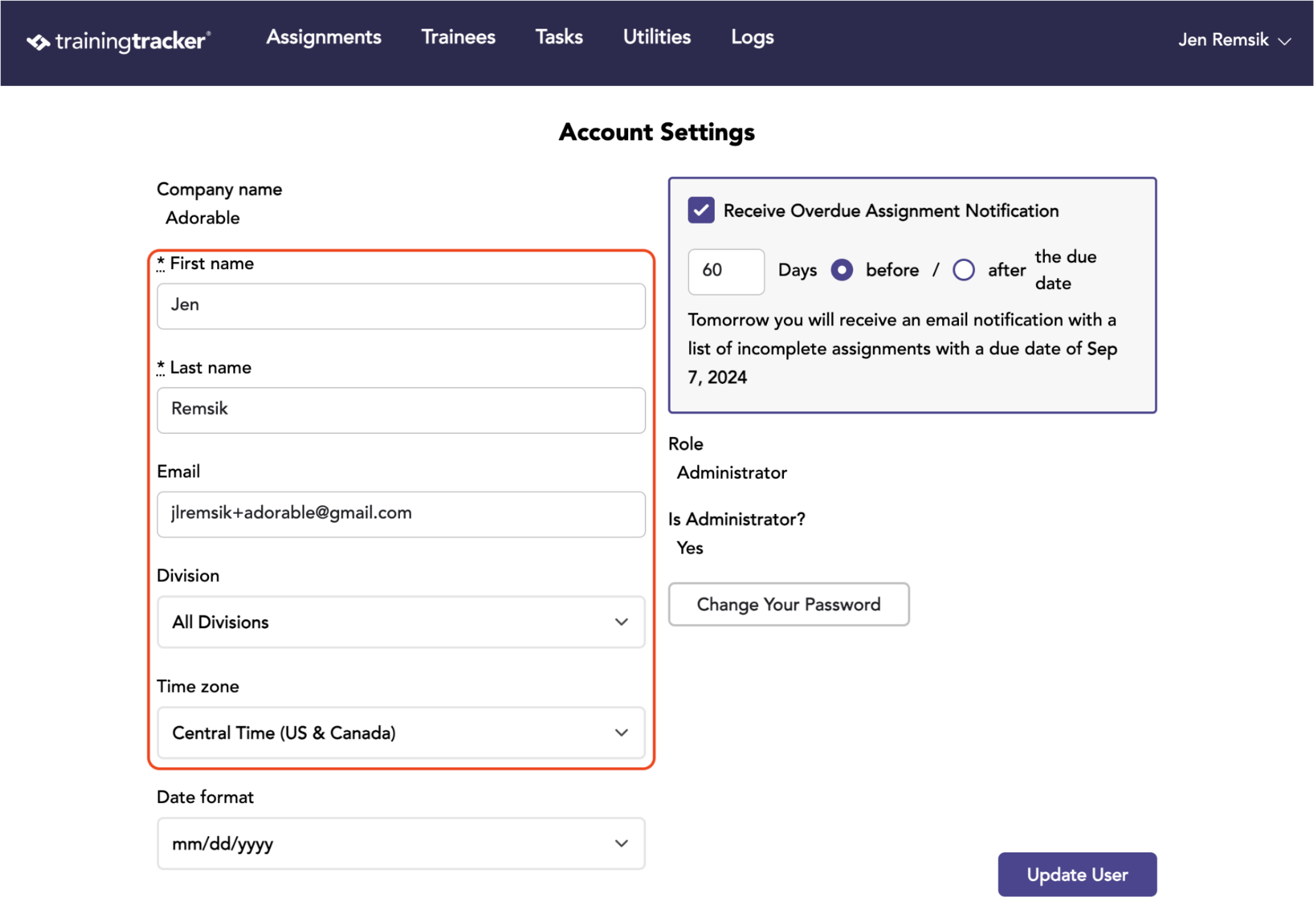Go to Assignments in the navigation bar
This screenshot has height=905, width=1316.
324,37
